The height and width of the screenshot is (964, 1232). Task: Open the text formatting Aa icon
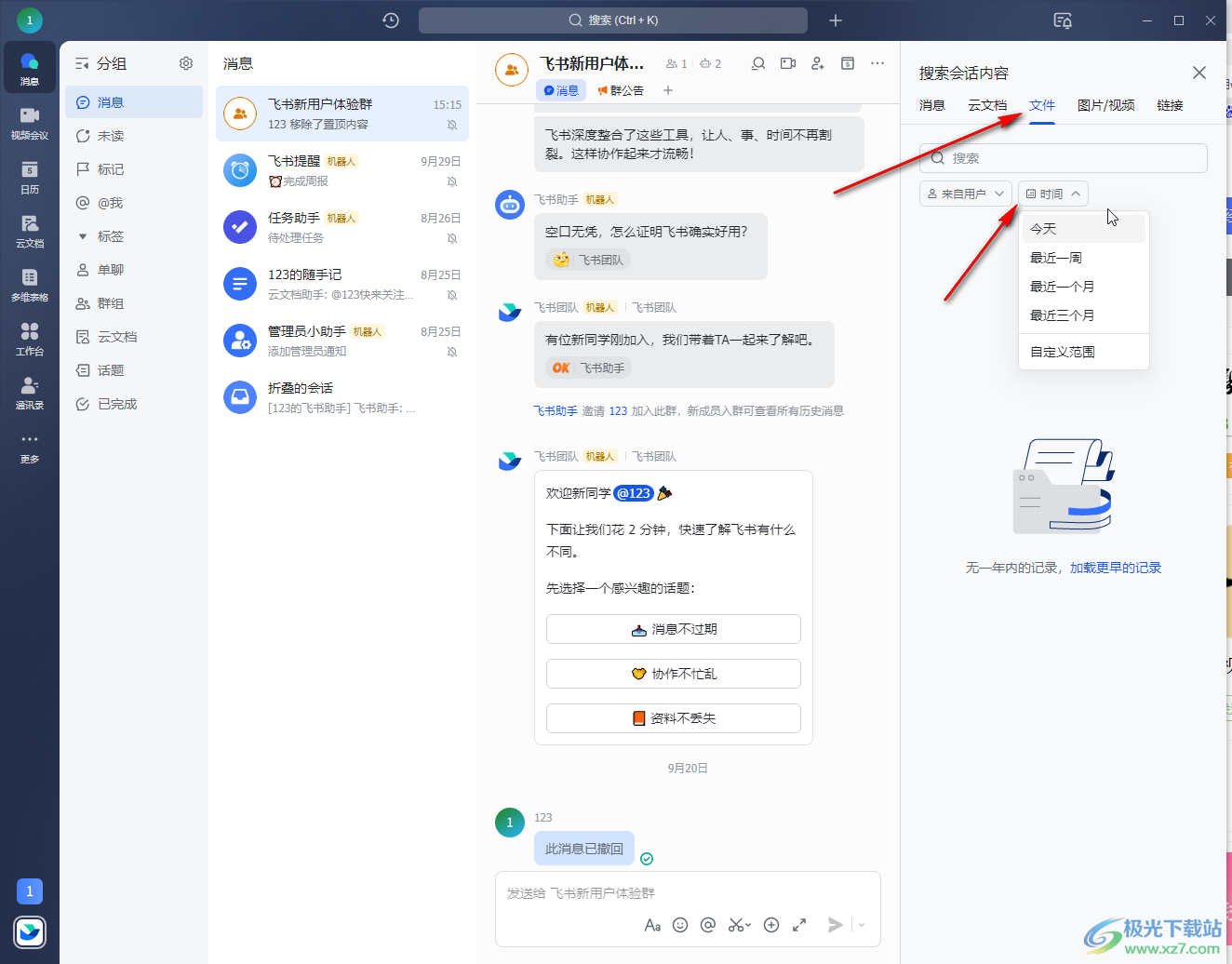[x=652, y=925]
